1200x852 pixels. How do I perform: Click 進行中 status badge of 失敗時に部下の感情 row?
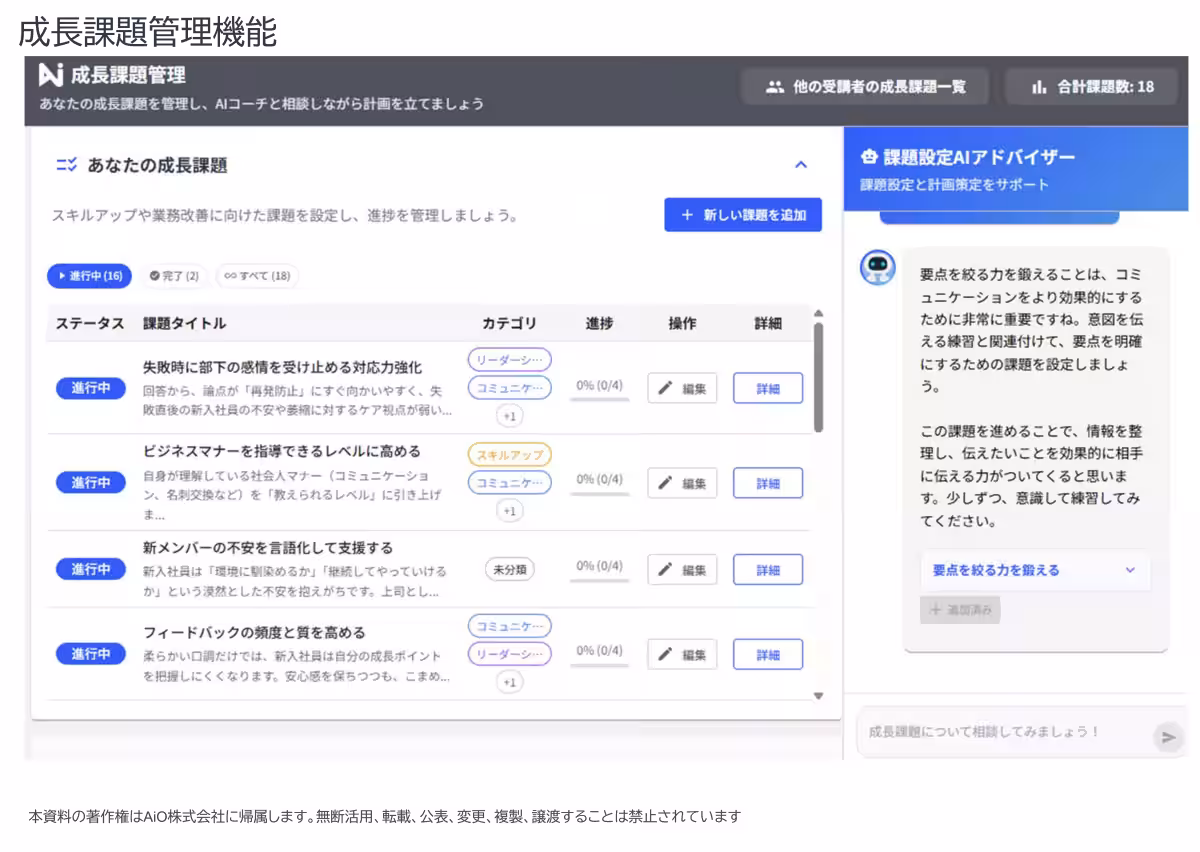click(91, 388)
